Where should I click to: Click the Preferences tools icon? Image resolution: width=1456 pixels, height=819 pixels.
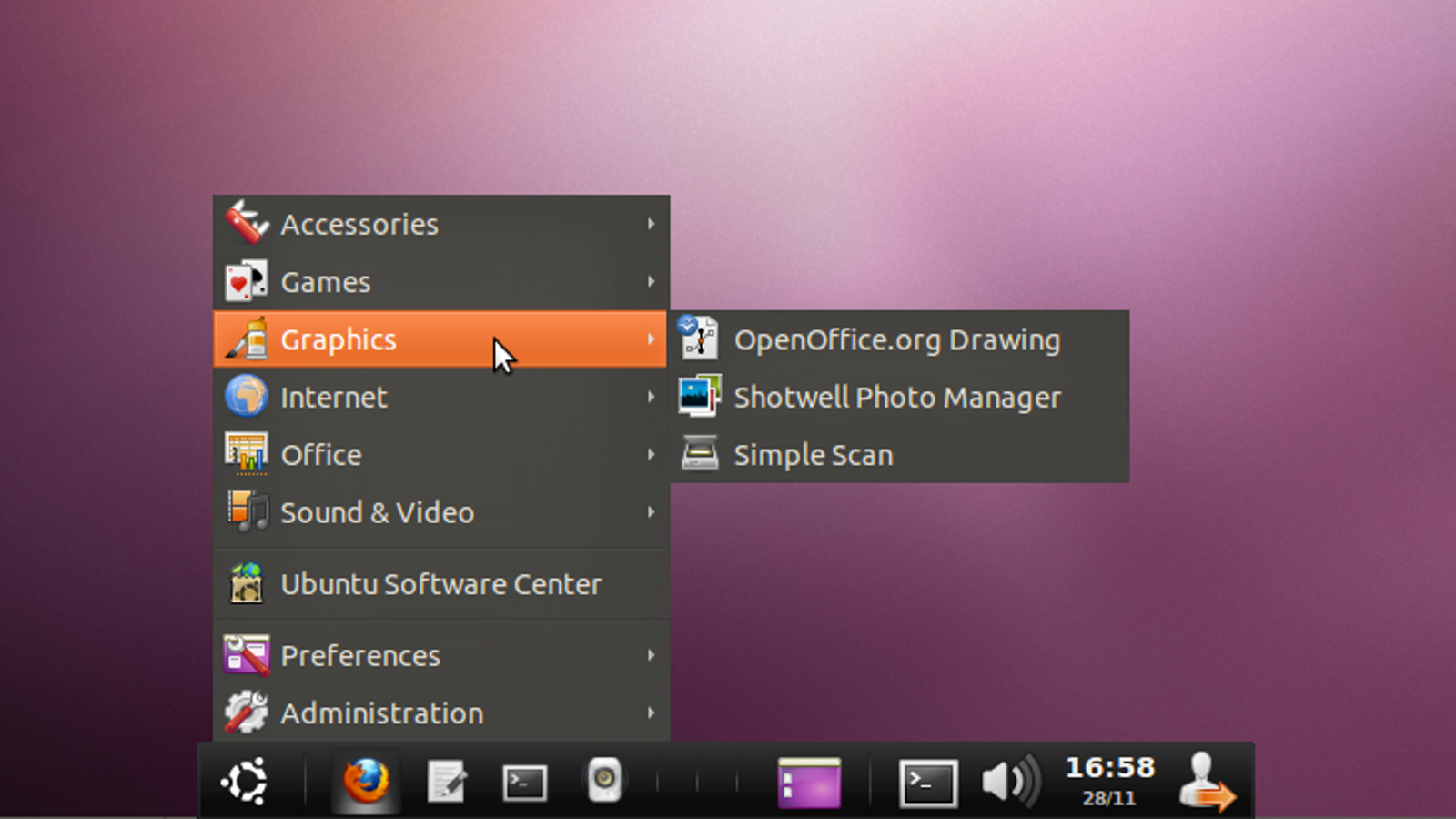(x=247, y=655)
